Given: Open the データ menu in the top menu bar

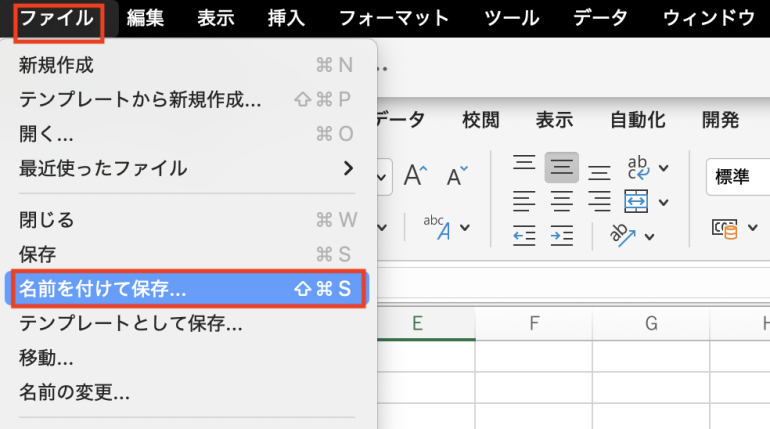Looking at the screenshot, I should pos(600,19).
